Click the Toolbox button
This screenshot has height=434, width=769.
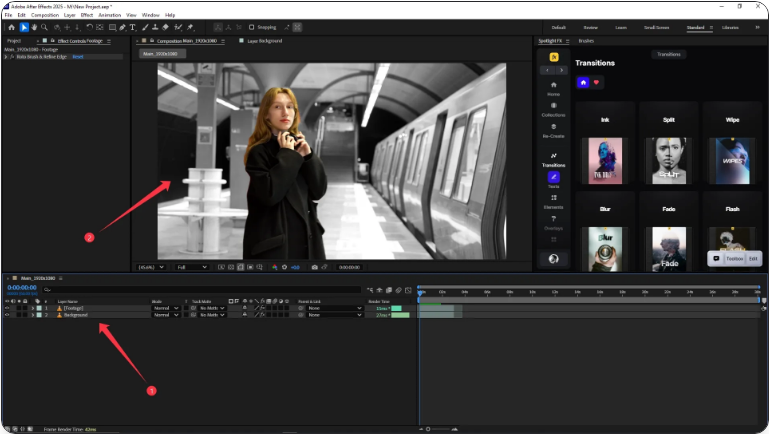click(x=734, y=258)
